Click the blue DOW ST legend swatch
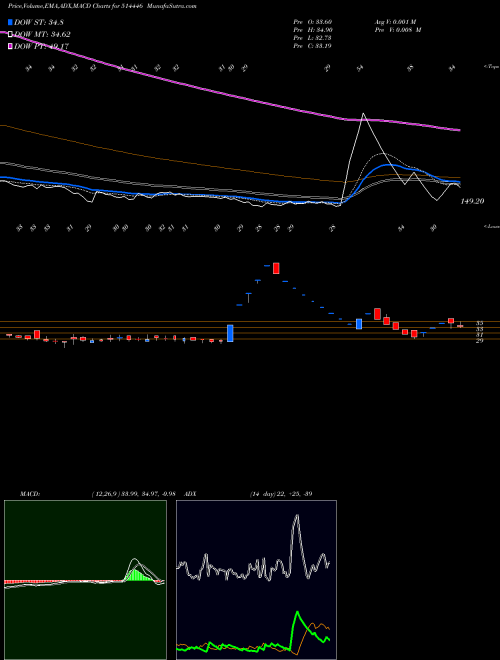 [11, 22]
